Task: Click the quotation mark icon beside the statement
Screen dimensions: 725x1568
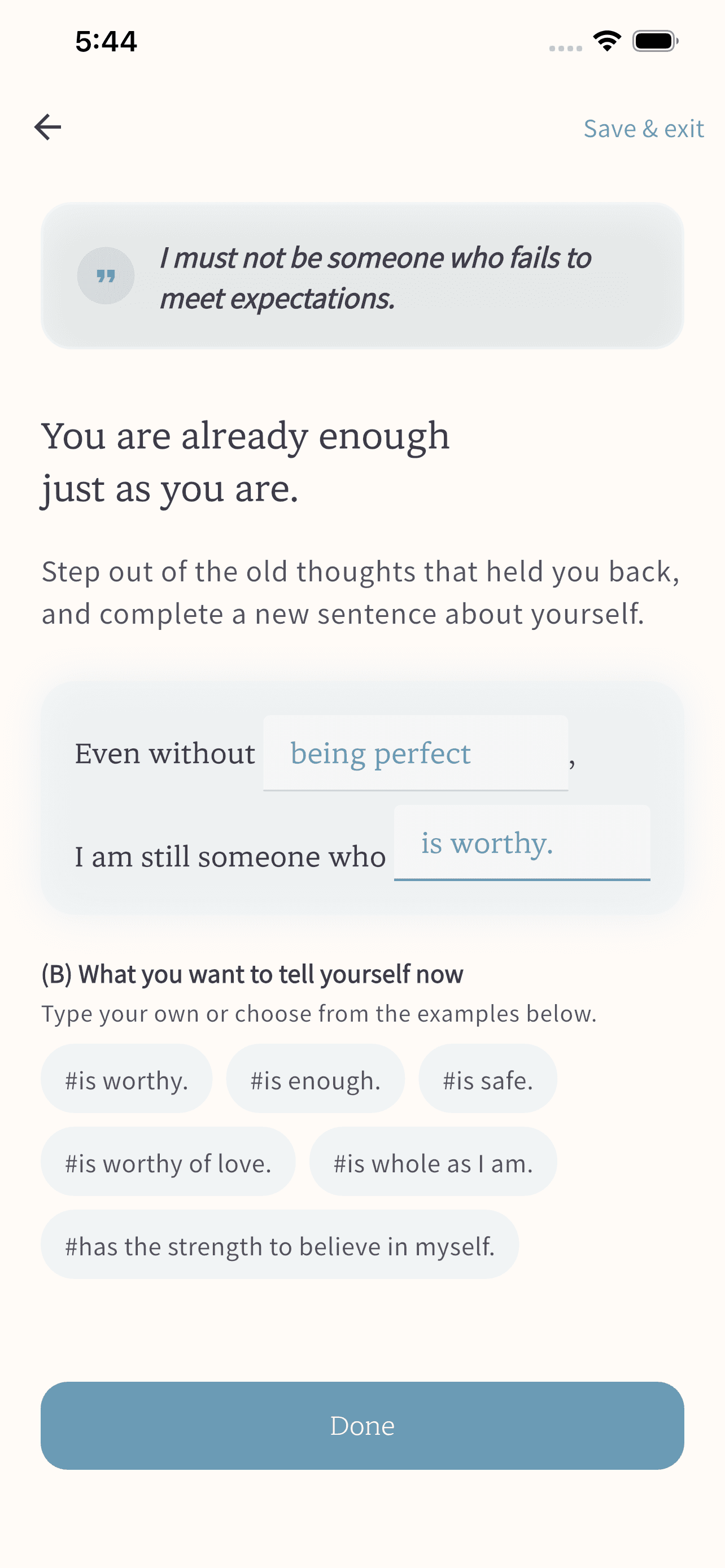Action: point(107,276)
